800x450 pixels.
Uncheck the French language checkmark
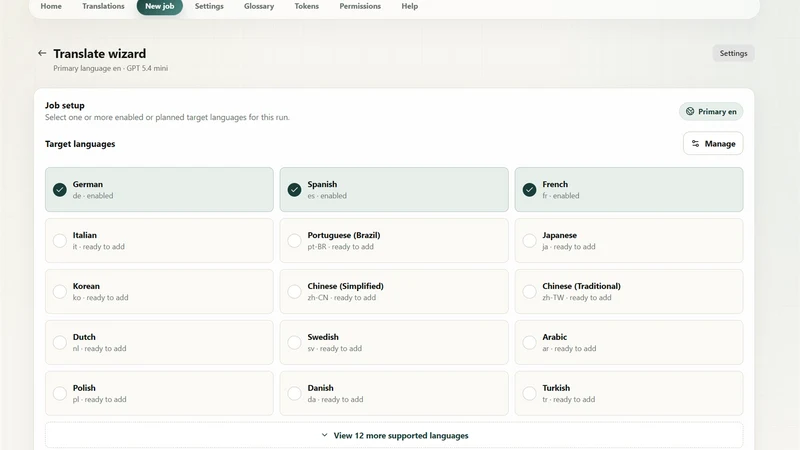pyautogui.click(x=530, y=190)
